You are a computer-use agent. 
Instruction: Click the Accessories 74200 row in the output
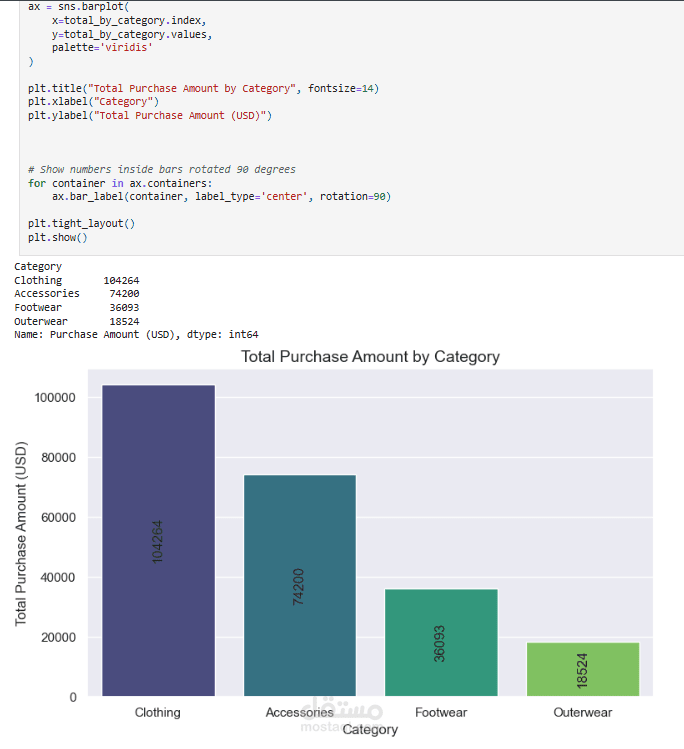[77, 293]
